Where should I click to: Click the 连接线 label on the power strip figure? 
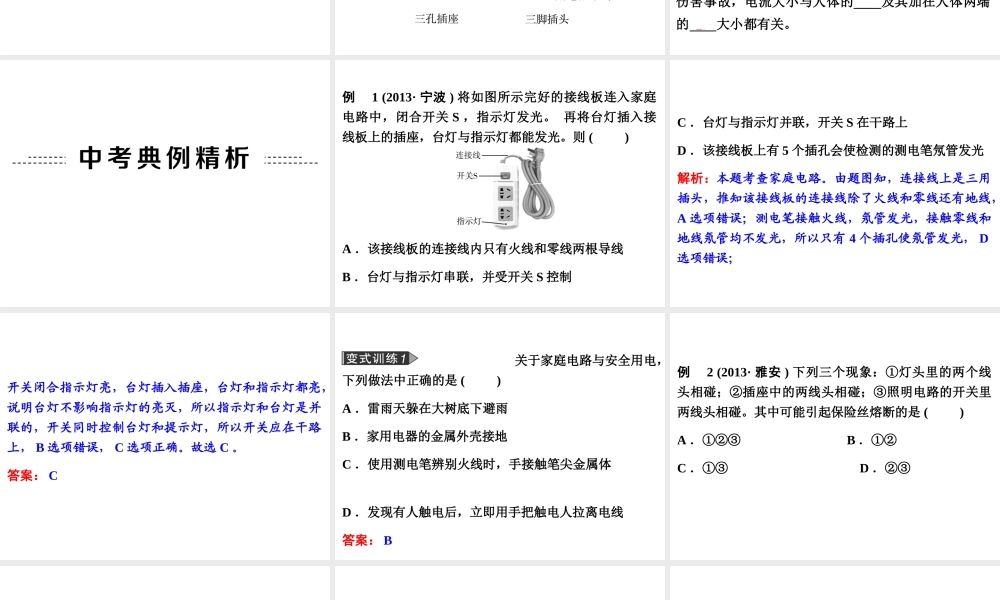(467, 155)
